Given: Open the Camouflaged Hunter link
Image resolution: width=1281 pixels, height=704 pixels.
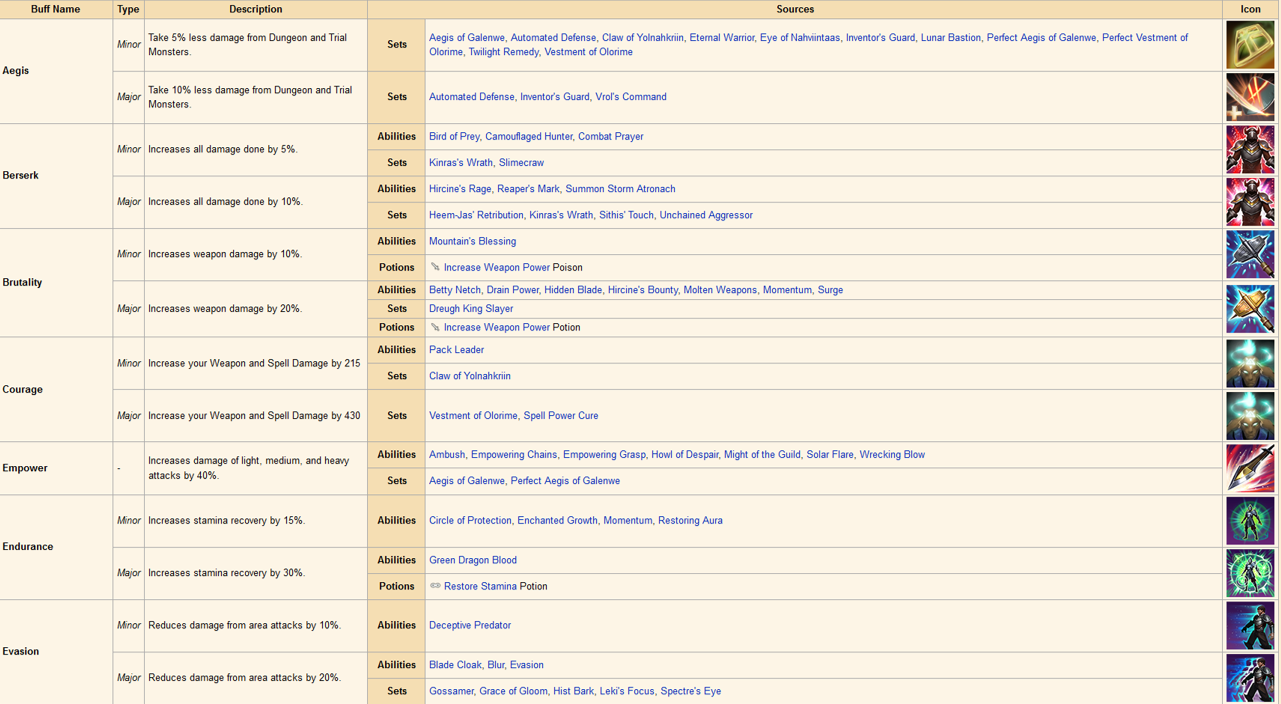Looking at the screenshot, I should tap(529, 136).
